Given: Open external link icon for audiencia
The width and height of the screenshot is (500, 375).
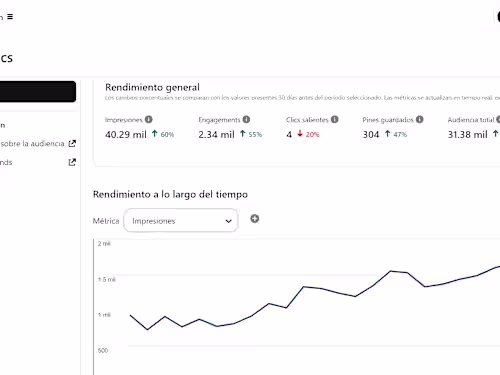Looking at the screenshot, I should pos(72,144).
